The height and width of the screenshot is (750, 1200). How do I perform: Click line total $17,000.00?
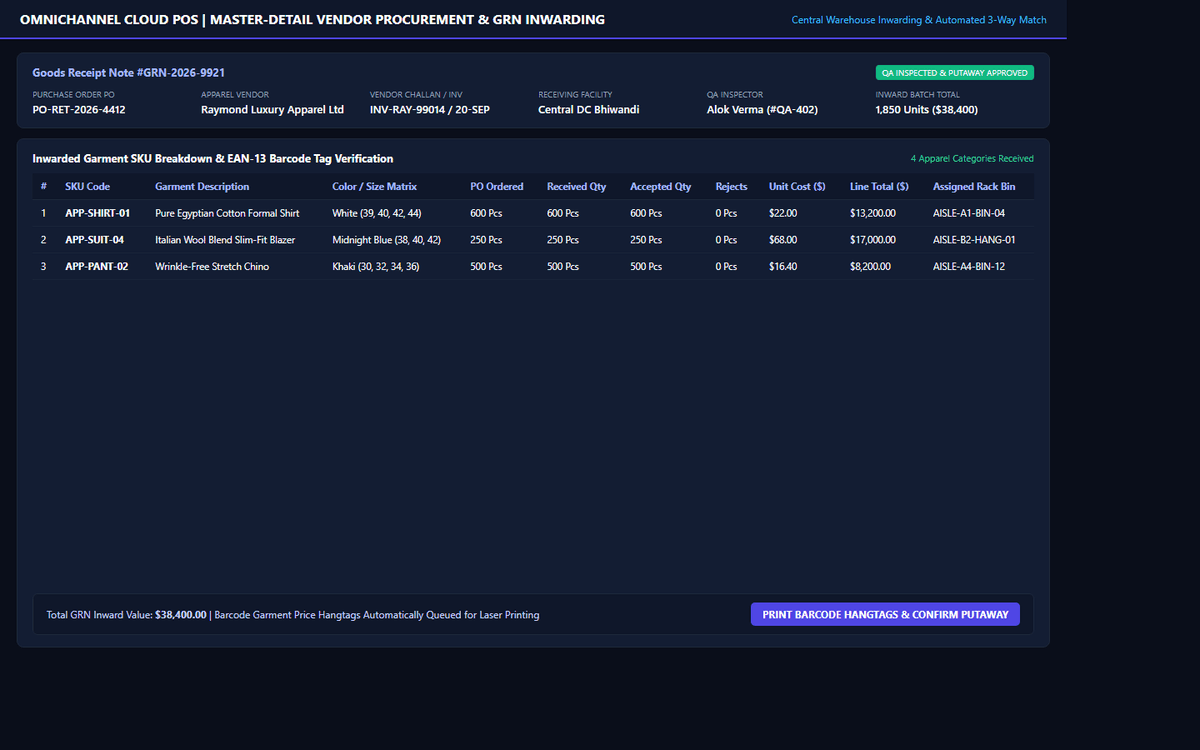pos(873,240)
